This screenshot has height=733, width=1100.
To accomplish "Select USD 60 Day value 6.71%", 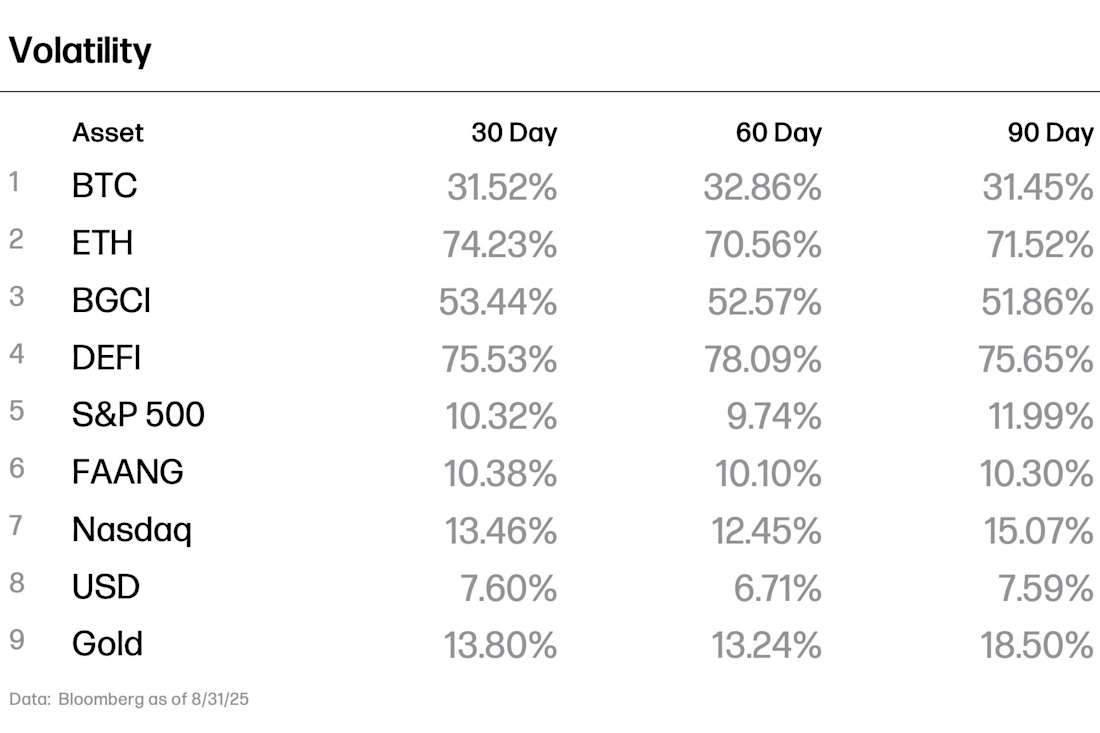I will pos(777,588).
